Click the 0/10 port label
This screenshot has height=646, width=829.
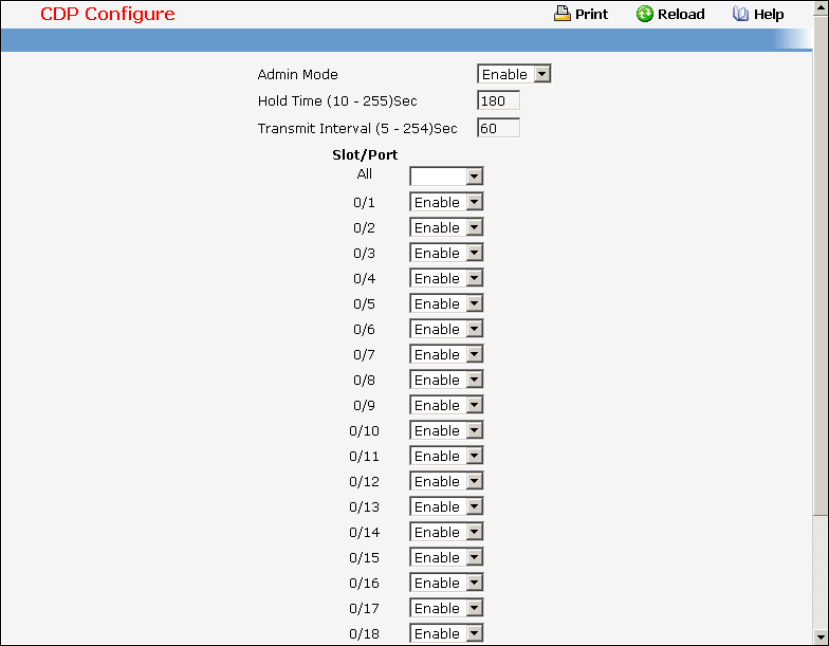coord(364,431)
